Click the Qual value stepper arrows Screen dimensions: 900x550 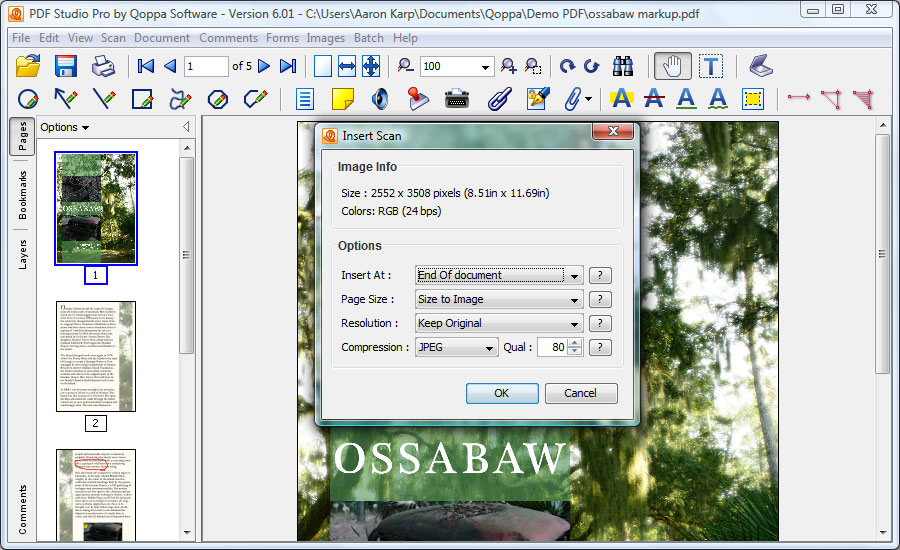575,347
